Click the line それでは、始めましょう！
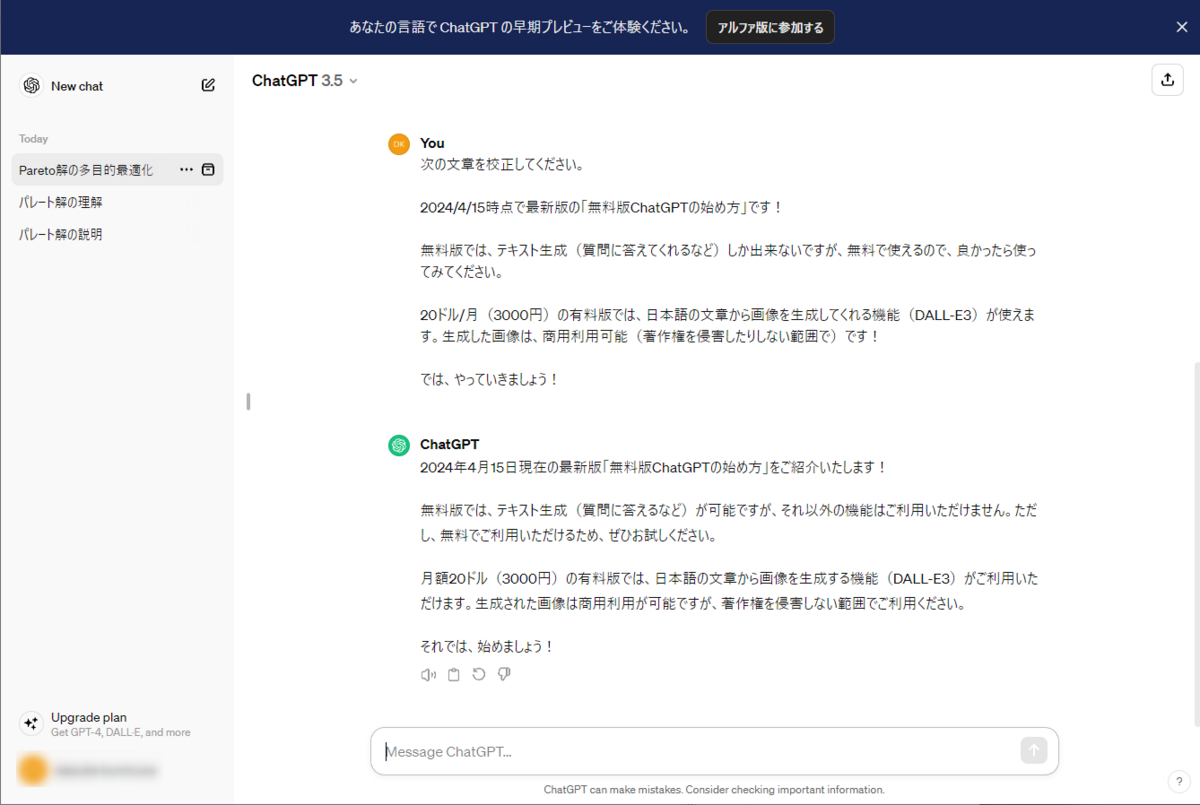 click(487, 647)
